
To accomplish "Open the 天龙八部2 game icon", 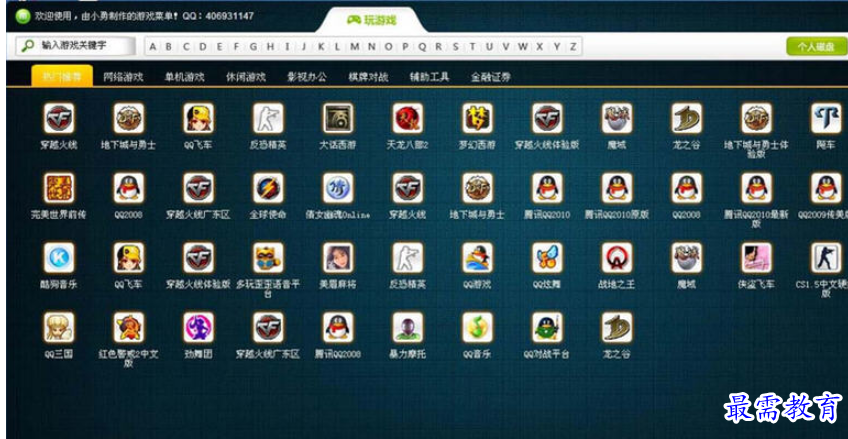I will click(408, 118).
